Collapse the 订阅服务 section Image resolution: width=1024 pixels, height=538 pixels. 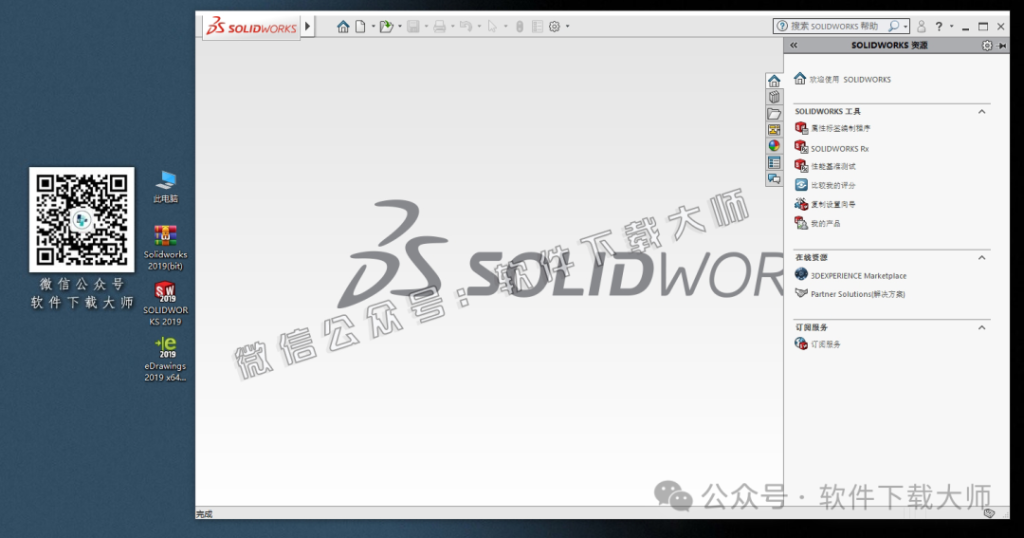[x=982, y=328]
